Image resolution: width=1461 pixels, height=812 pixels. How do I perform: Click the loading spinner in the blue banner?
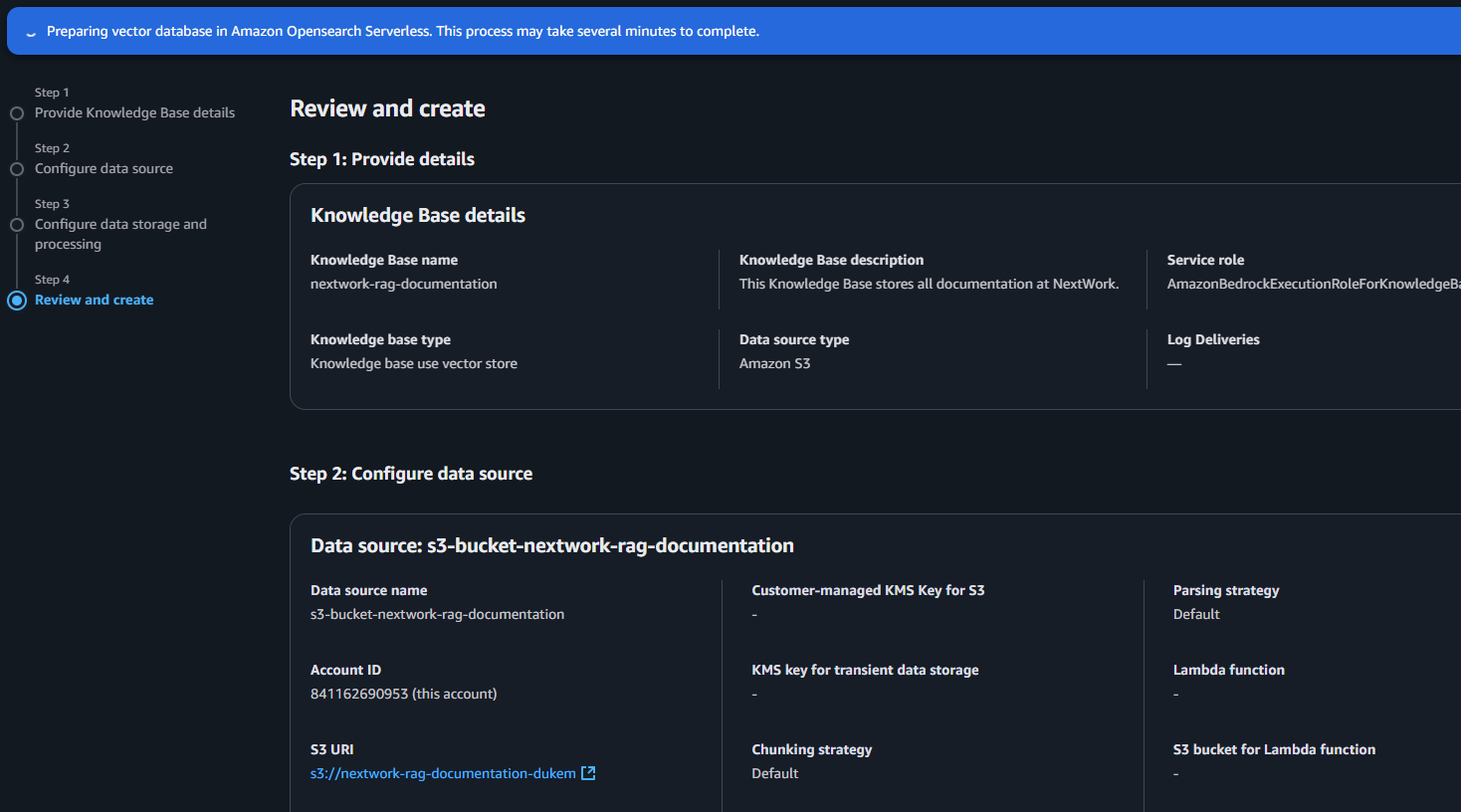pos(31,33)
